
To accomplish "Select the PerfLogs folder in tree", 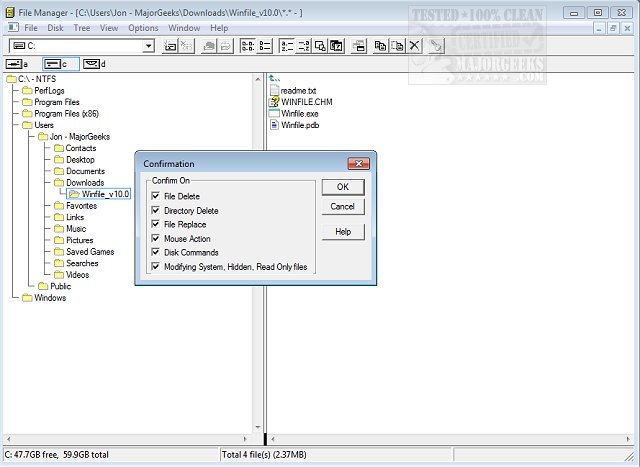I will click(x=43, y=90).
